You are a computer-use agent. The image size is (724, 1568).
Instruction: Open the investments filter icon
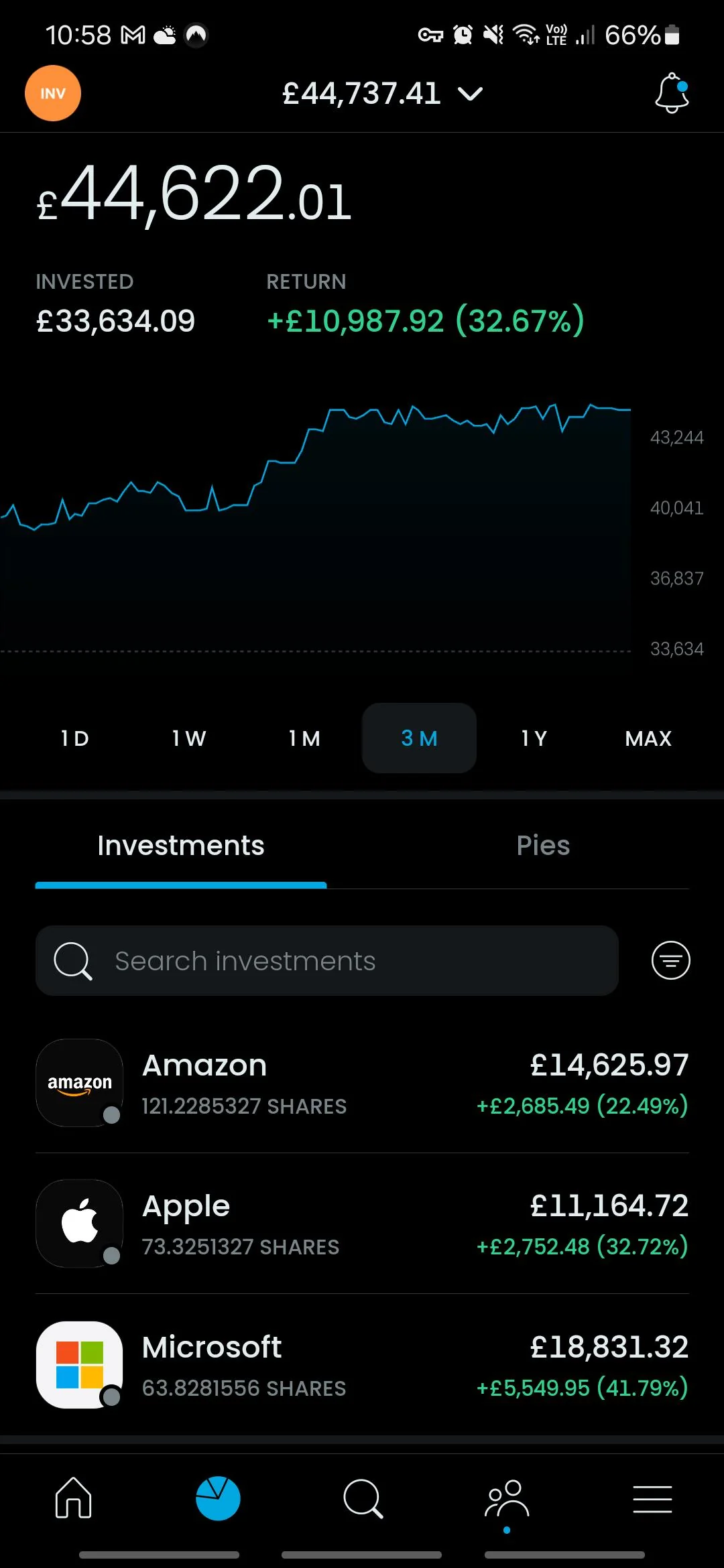tap(670, 960)
